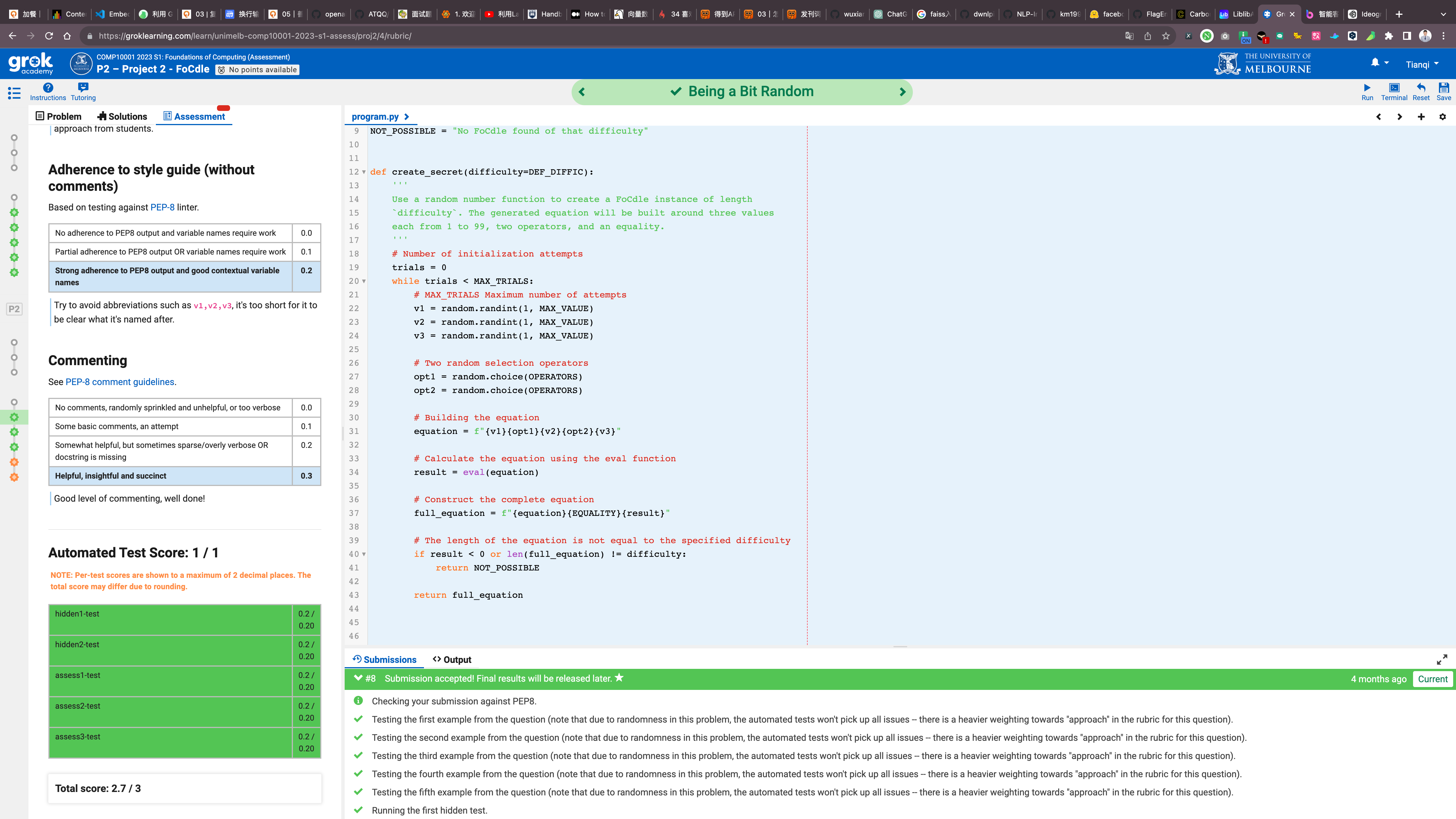1456x819 pixels.
Task: Open the Terminal icon
Action: (x=1394, y=92)
